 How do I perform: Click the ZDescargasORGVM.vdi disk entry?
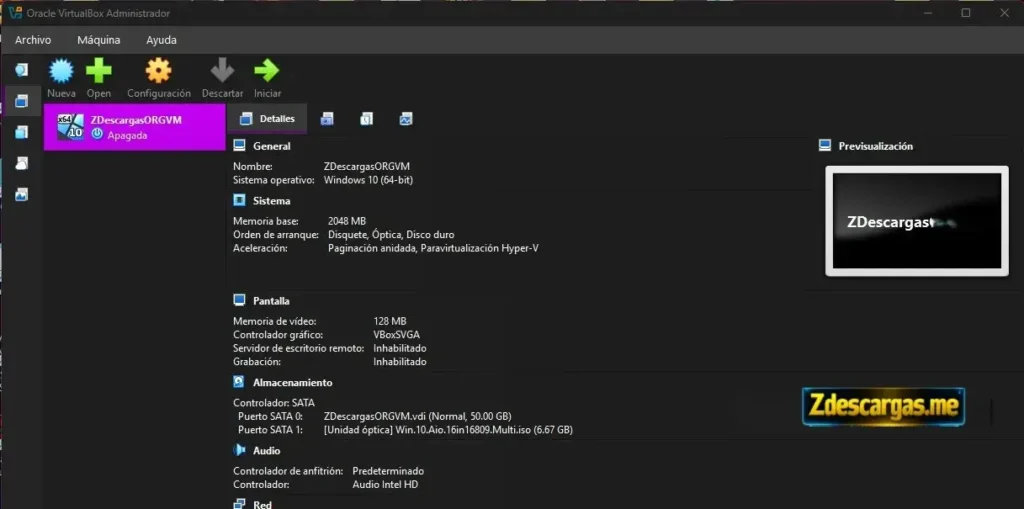click(417, 416)
